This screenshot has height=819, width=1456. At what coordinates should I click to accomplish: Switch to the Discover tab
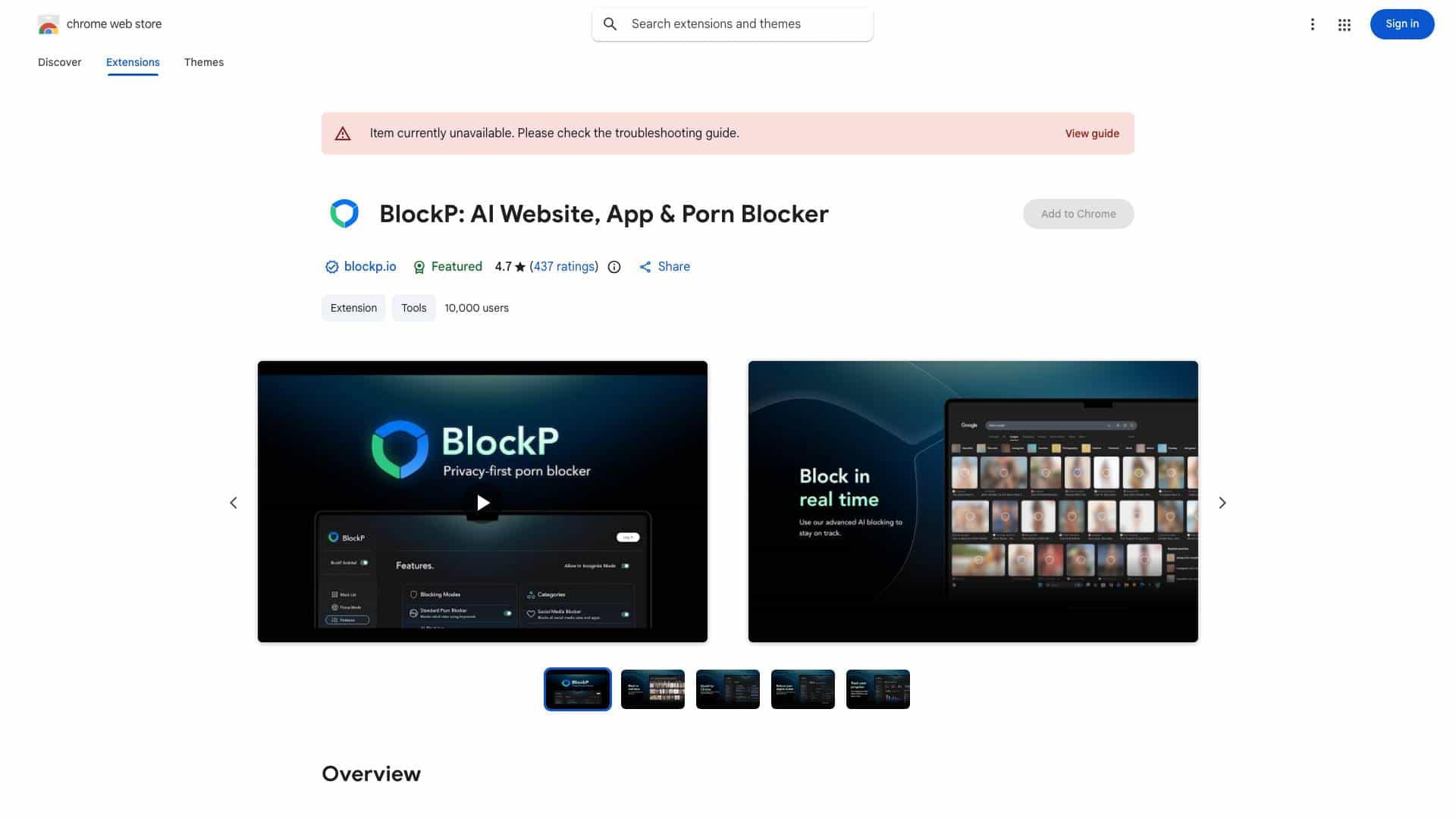(x=59, y=62)
